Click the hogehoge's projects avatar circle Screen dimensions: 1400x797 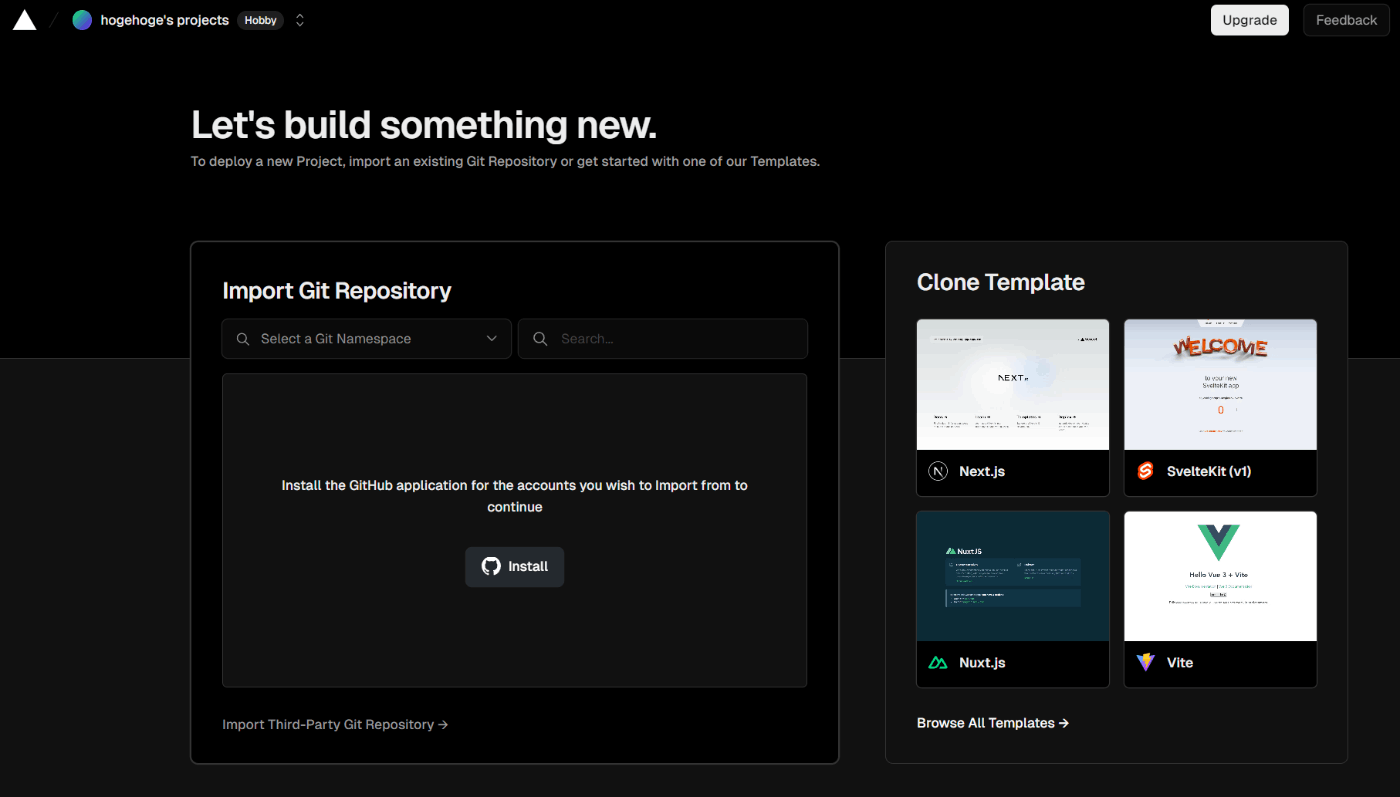(x=82, y=20)
